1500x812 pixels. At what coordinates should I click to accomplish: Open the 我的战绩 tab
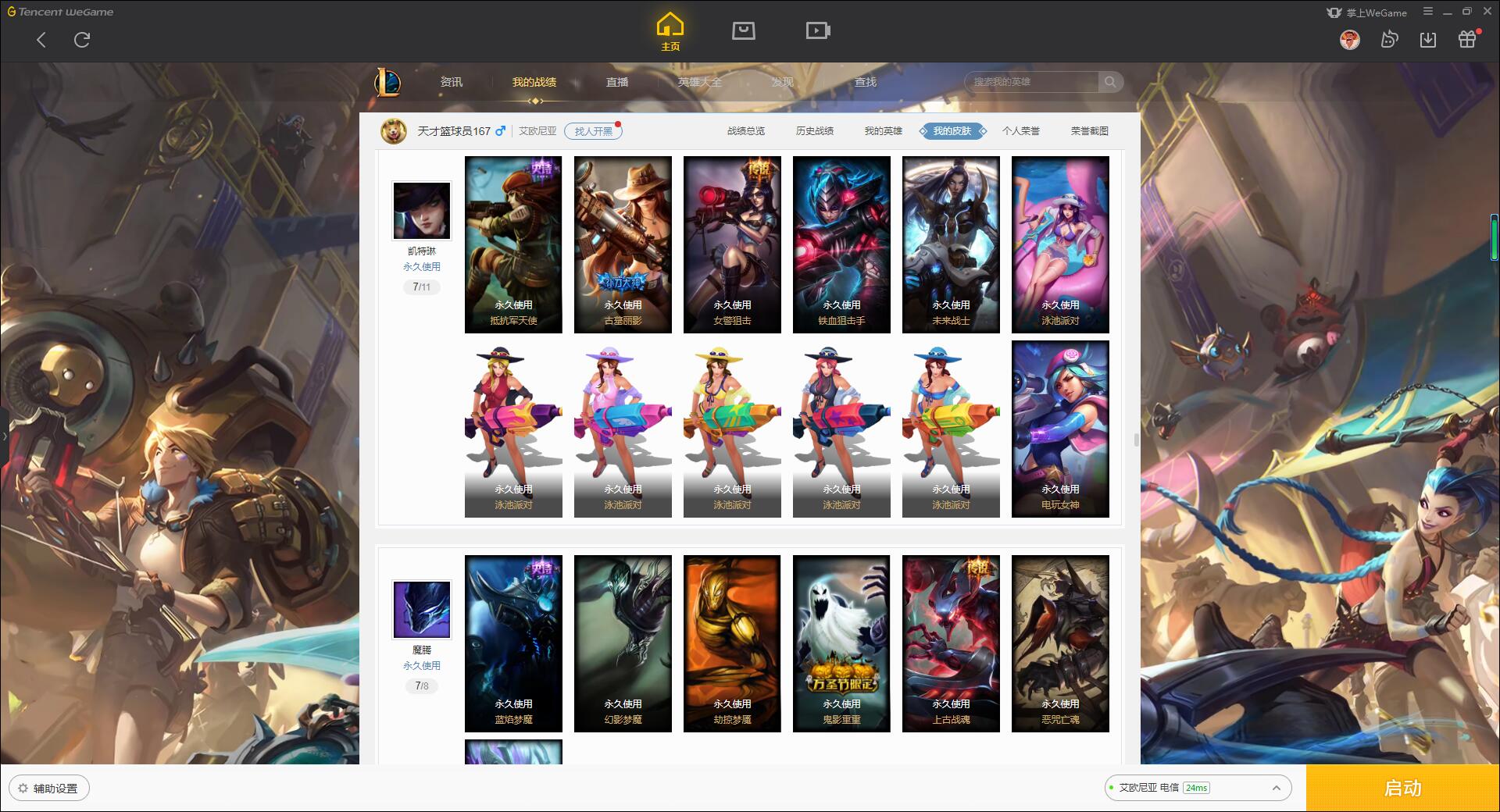tap(534, 82)
